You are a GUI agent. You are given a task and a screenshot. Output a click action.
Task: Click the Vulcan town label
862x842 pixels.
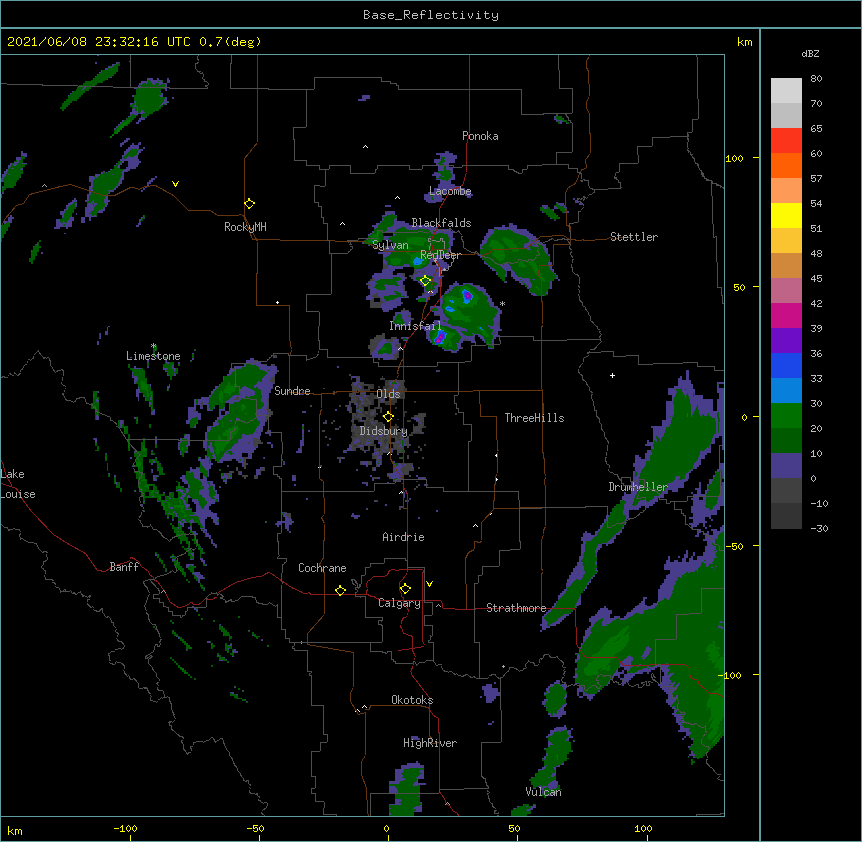click(543, 792)
